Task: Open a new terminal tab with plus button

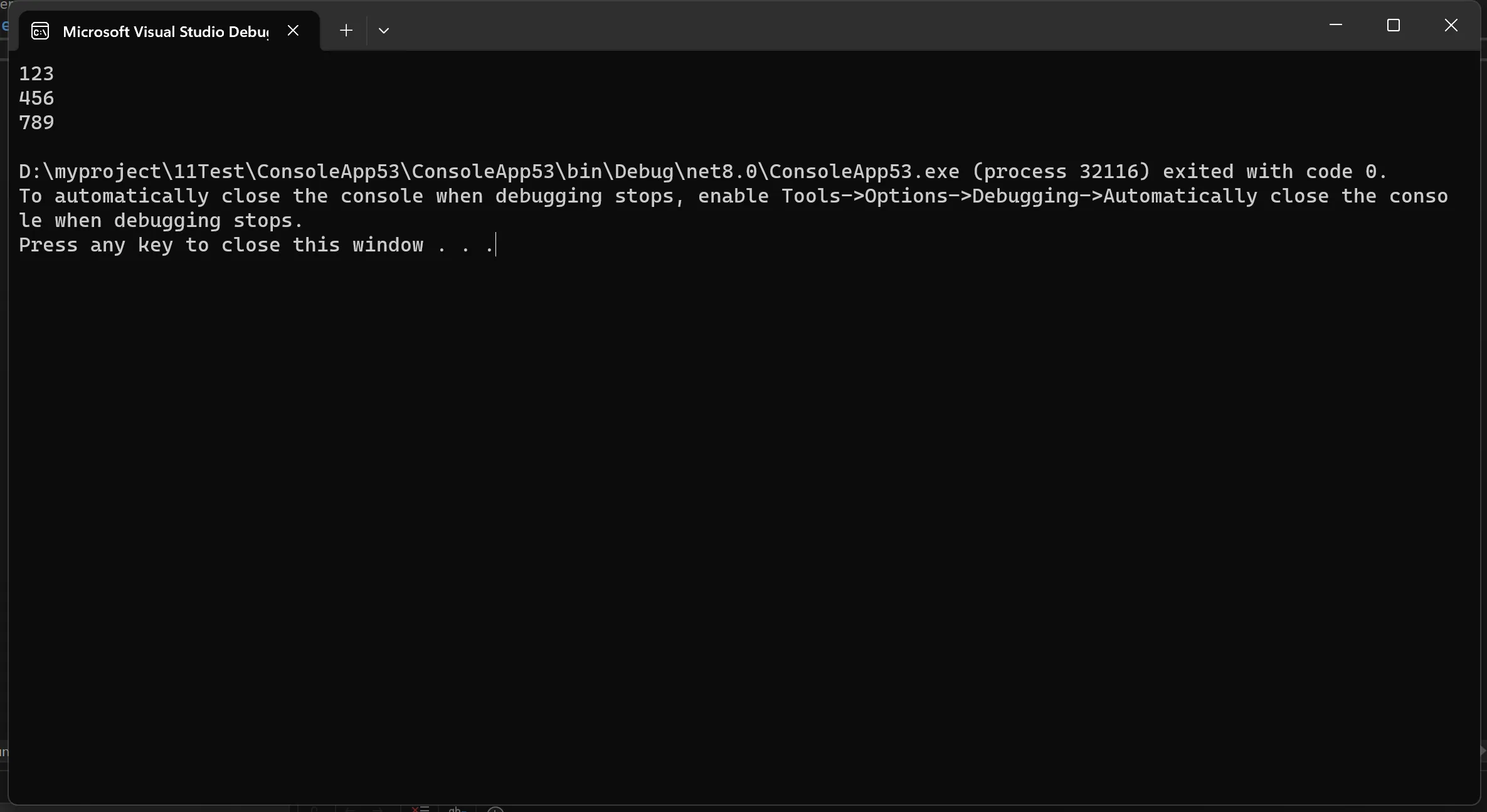Action: coord(346,30)
